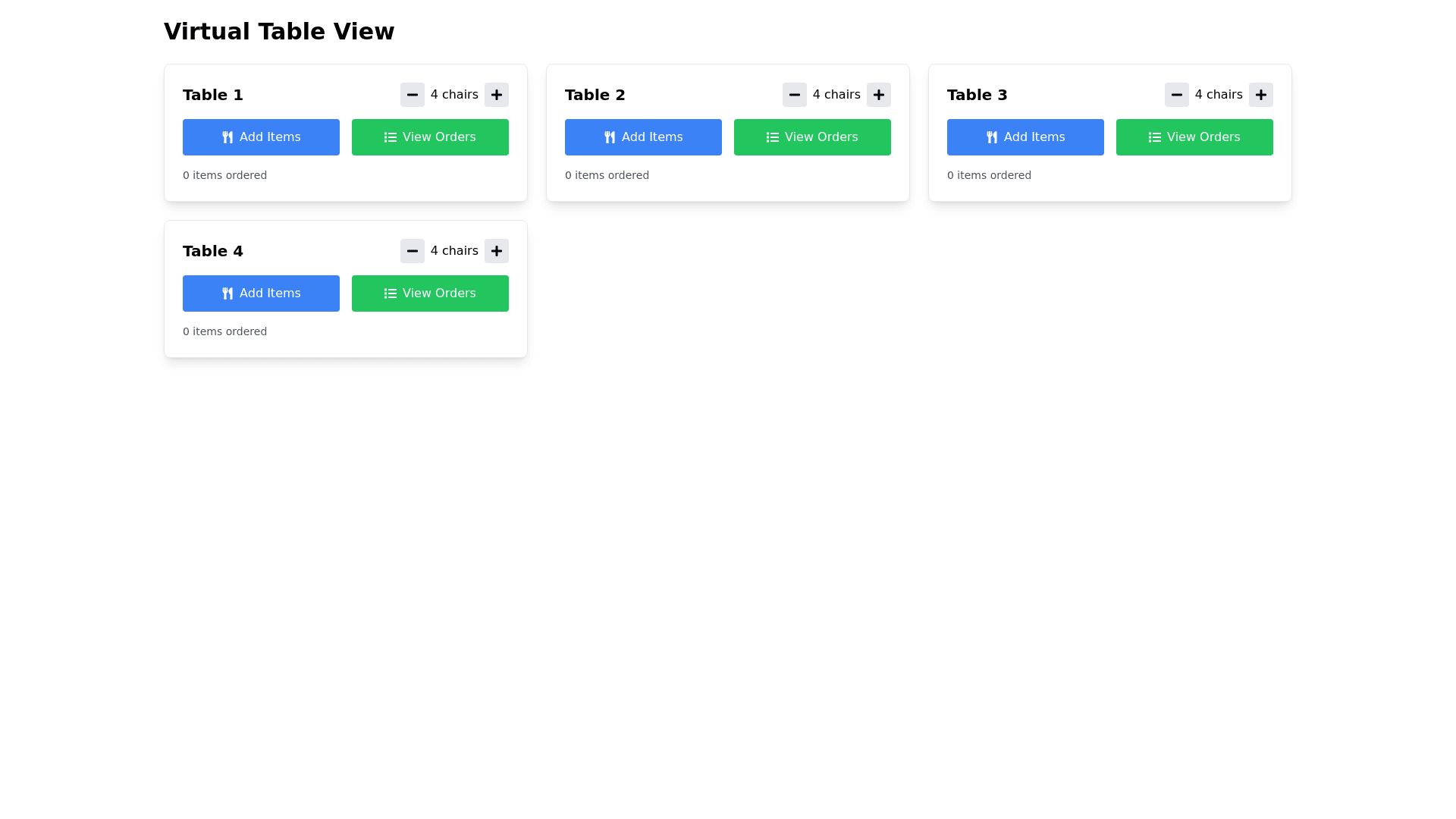Open View Orders on Table 3
This screenshot has height=819, width=1456.
tap(1194, 137)
